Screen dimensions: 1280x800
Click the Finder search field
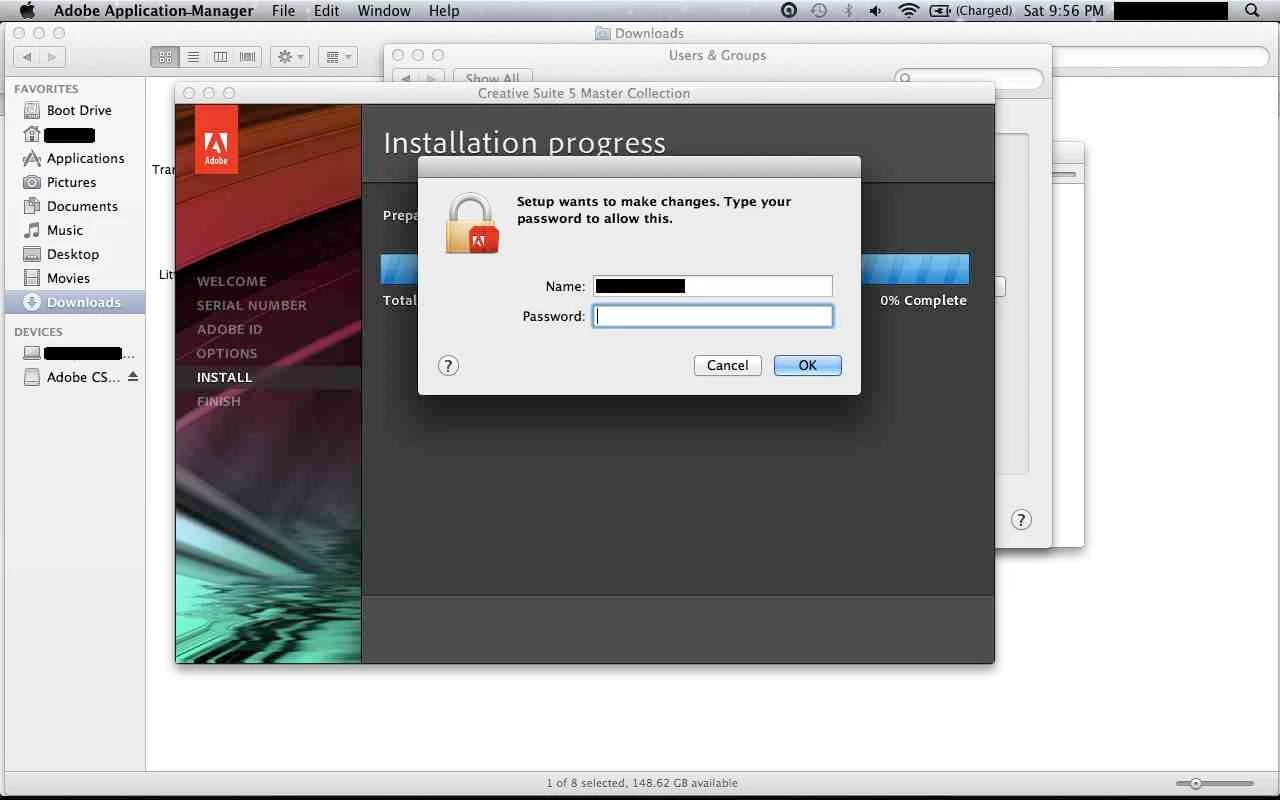[x=1160, y=57]
